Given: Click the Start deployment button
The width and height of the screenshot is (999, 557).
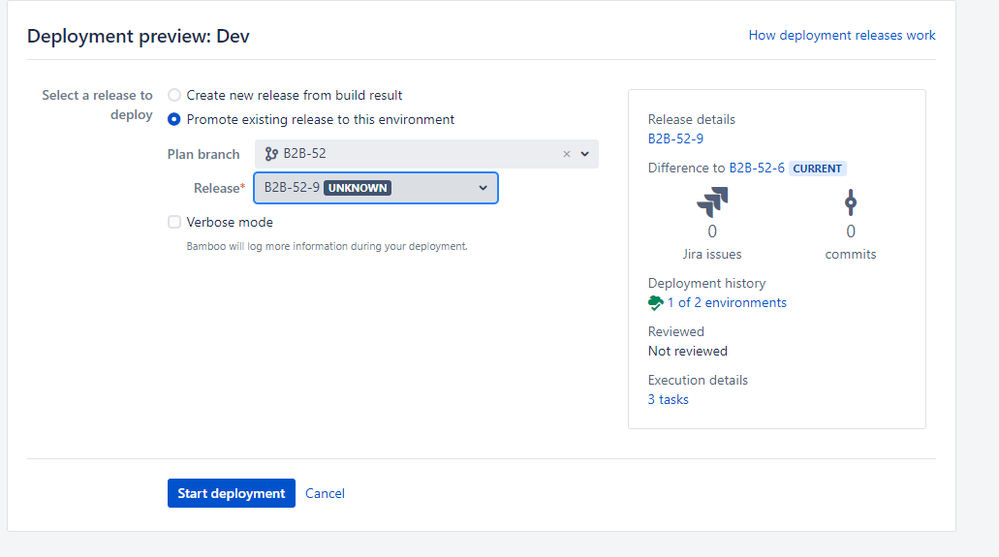Looking at the screenshot, I should 231,493.
